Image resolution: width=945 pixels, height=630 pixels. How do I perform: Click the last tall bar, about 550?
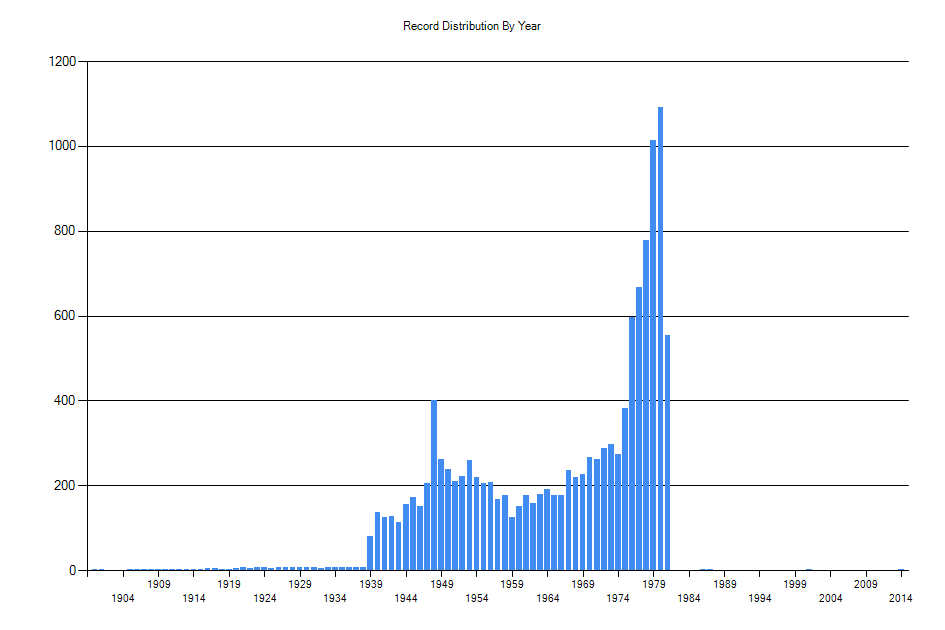[667, 453]
